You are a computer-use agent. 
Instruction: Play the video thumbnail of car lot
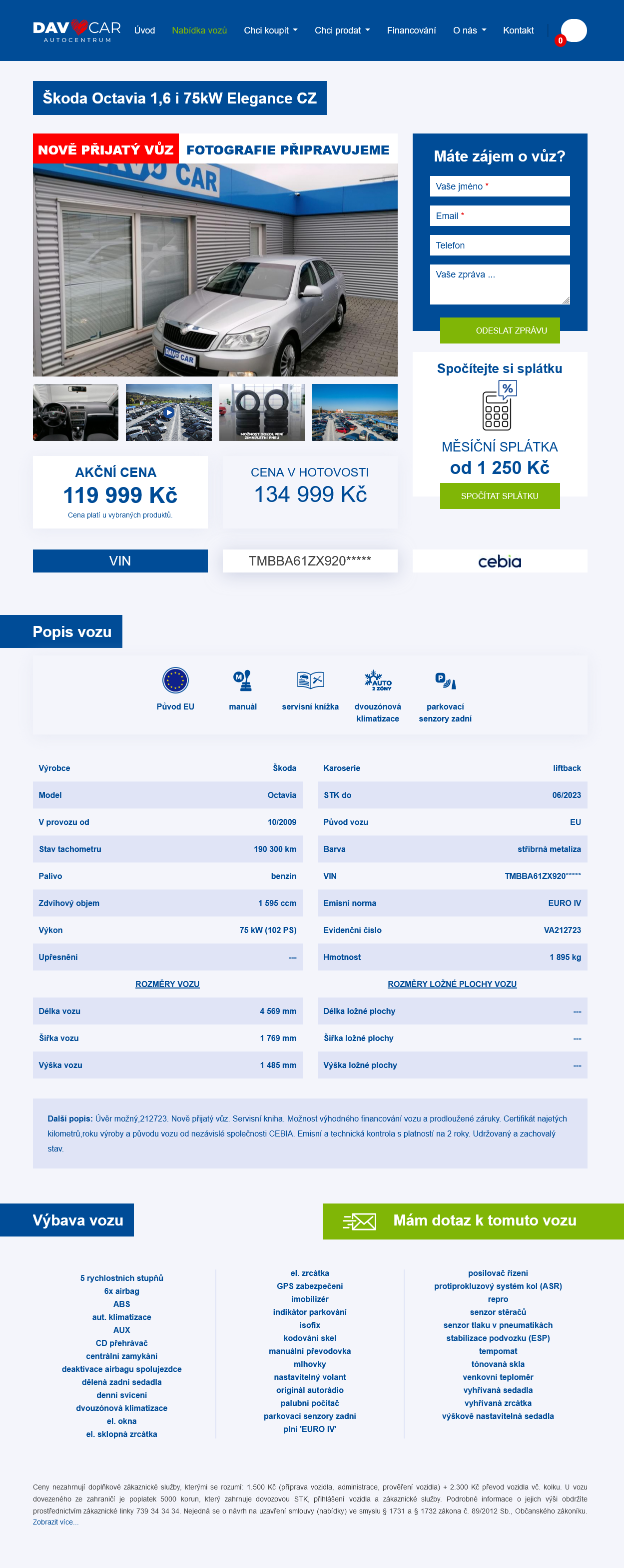coord(168,412)
